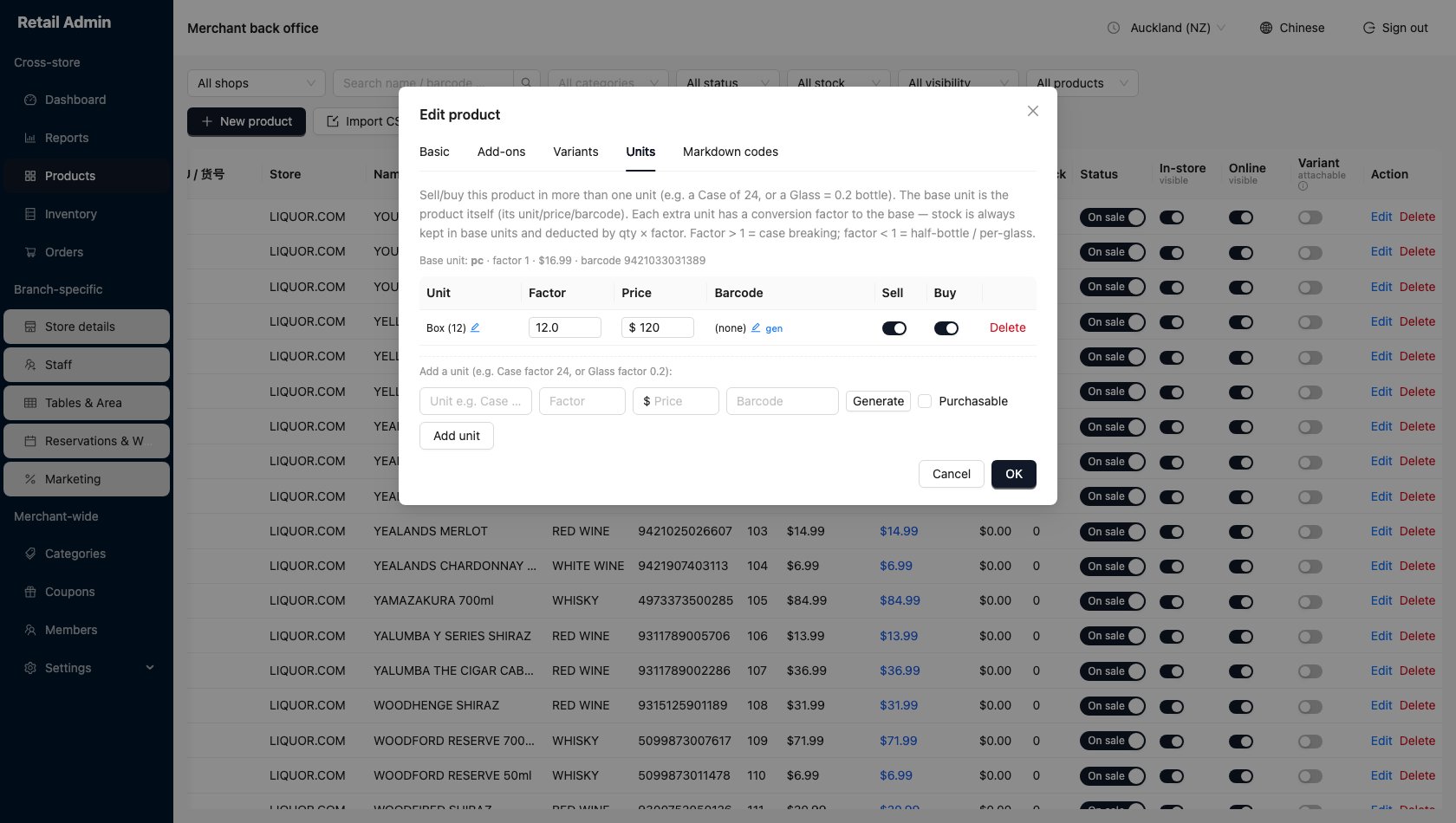1456x823 pixels.
Task: Click the Factor field of Box unit
Action: (x=565, y=327)
